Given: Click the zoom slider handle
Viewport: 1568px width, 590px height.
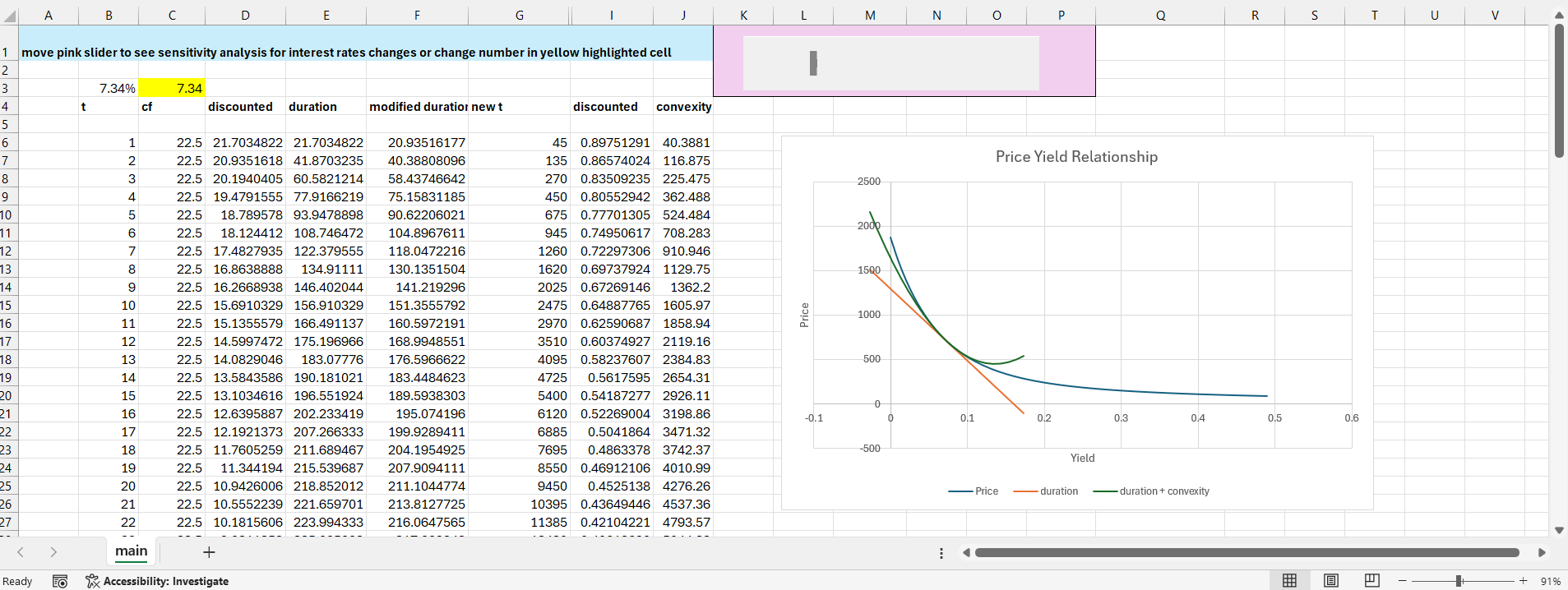Looking at the screenshot, I should pyautogui.click(x=1459, y=581).
